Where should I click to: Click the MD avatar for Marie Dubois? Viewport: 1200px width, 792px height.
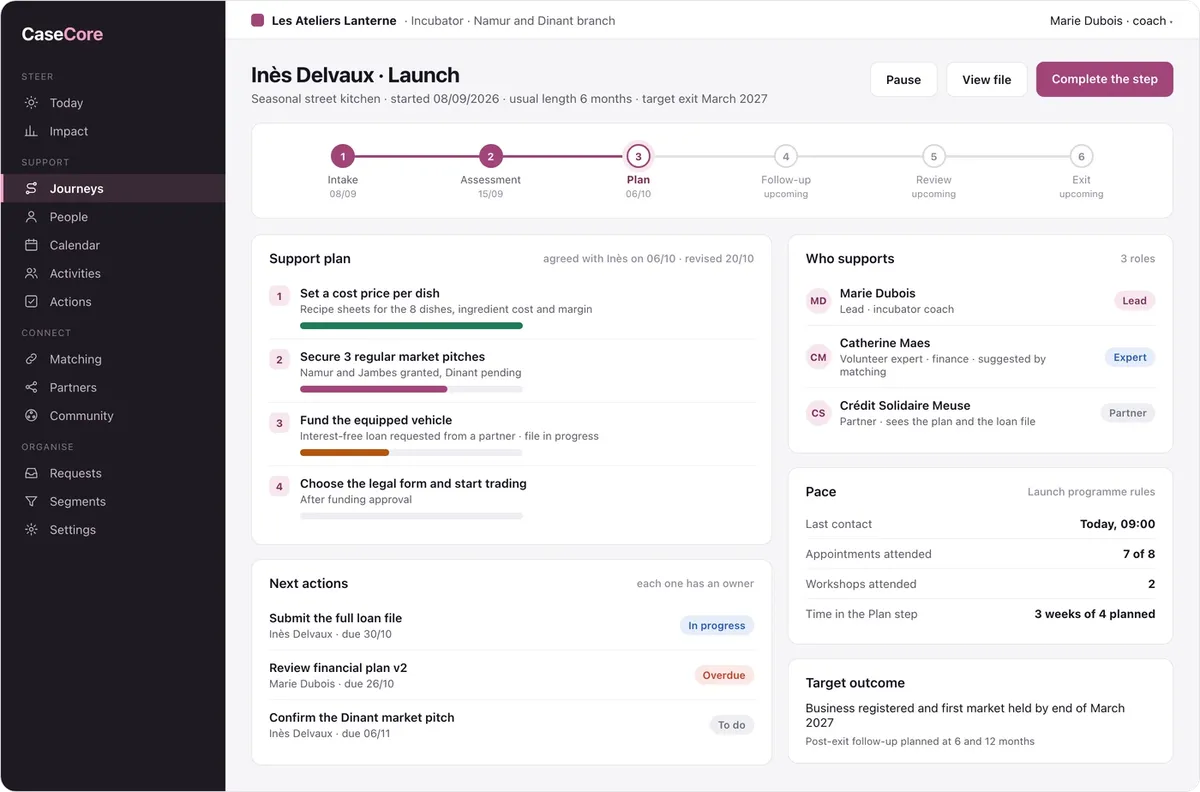point(819,301)
